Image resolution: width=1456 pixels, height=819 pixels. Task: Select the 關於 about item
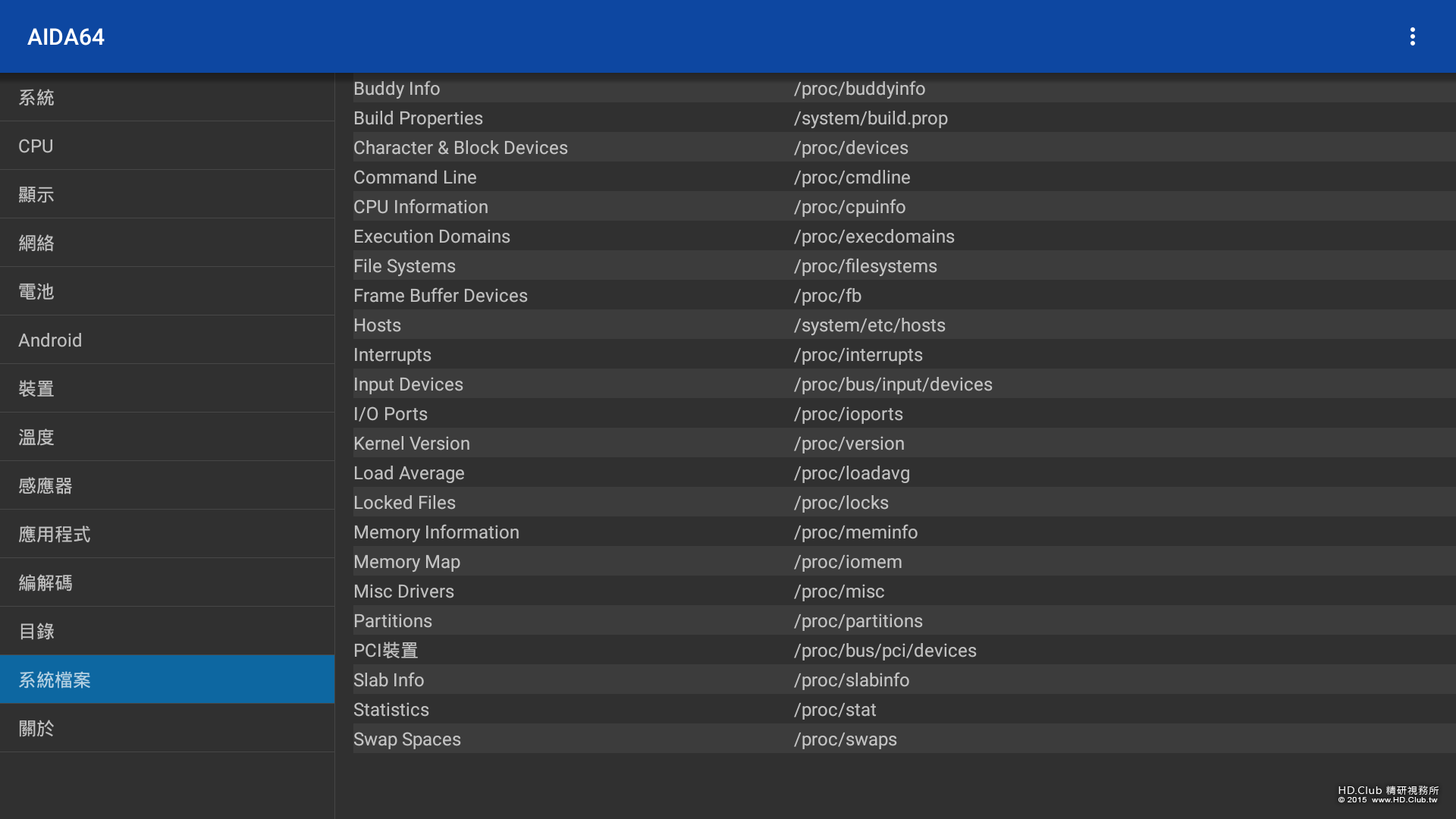pyautogui.click(x=167, y=728)
